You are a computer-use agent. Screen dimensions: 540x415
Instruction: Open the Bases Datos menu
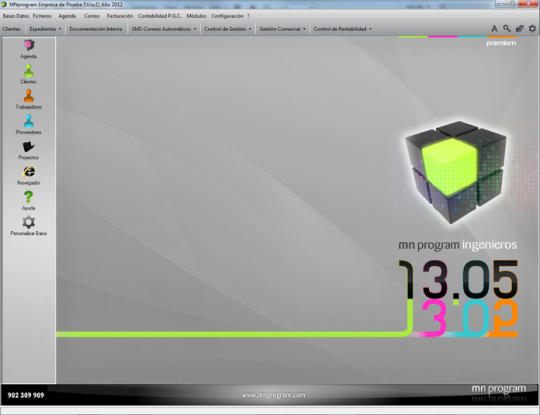coord(16,16)
